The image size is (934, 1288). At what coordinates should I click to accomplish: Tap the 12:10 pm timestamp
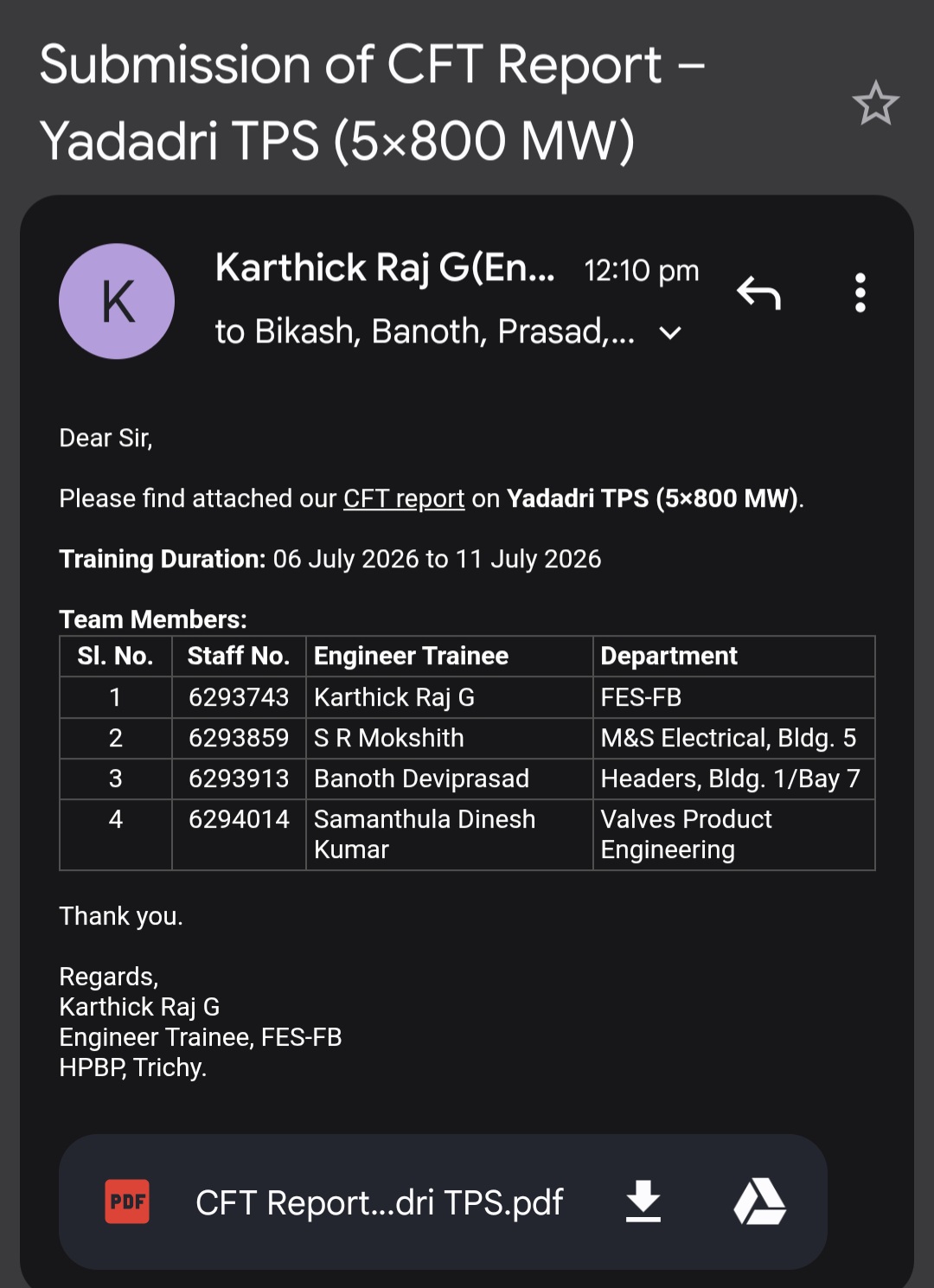point(642,271)
